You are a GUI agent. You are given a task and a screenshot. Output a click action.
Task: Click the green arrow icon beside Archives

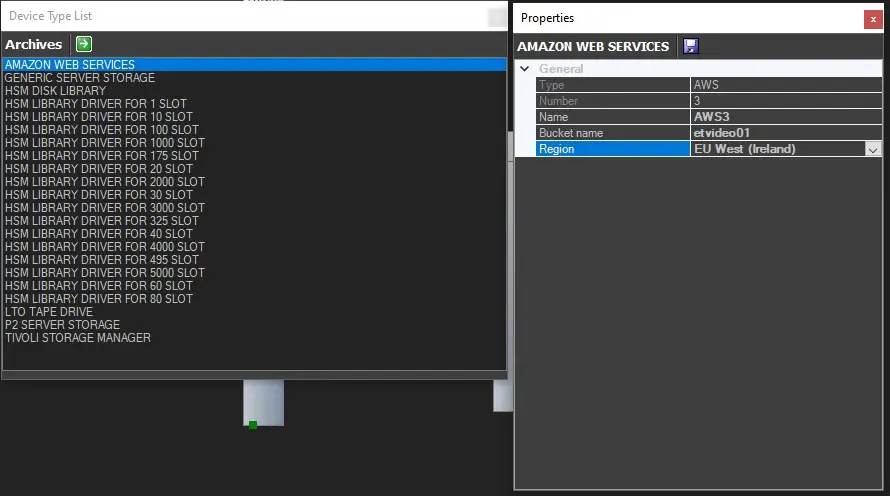coord(84,44)
